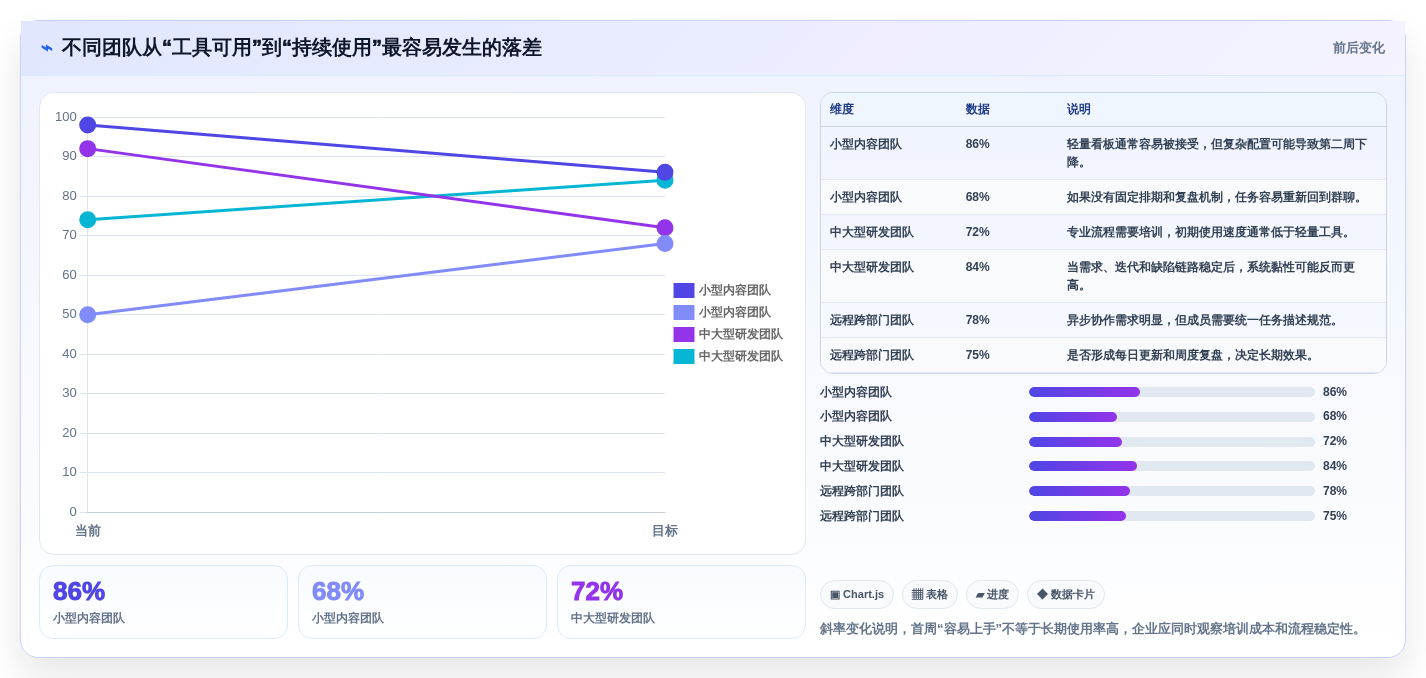Click the light blue data point at 目标

pos(665,244)
